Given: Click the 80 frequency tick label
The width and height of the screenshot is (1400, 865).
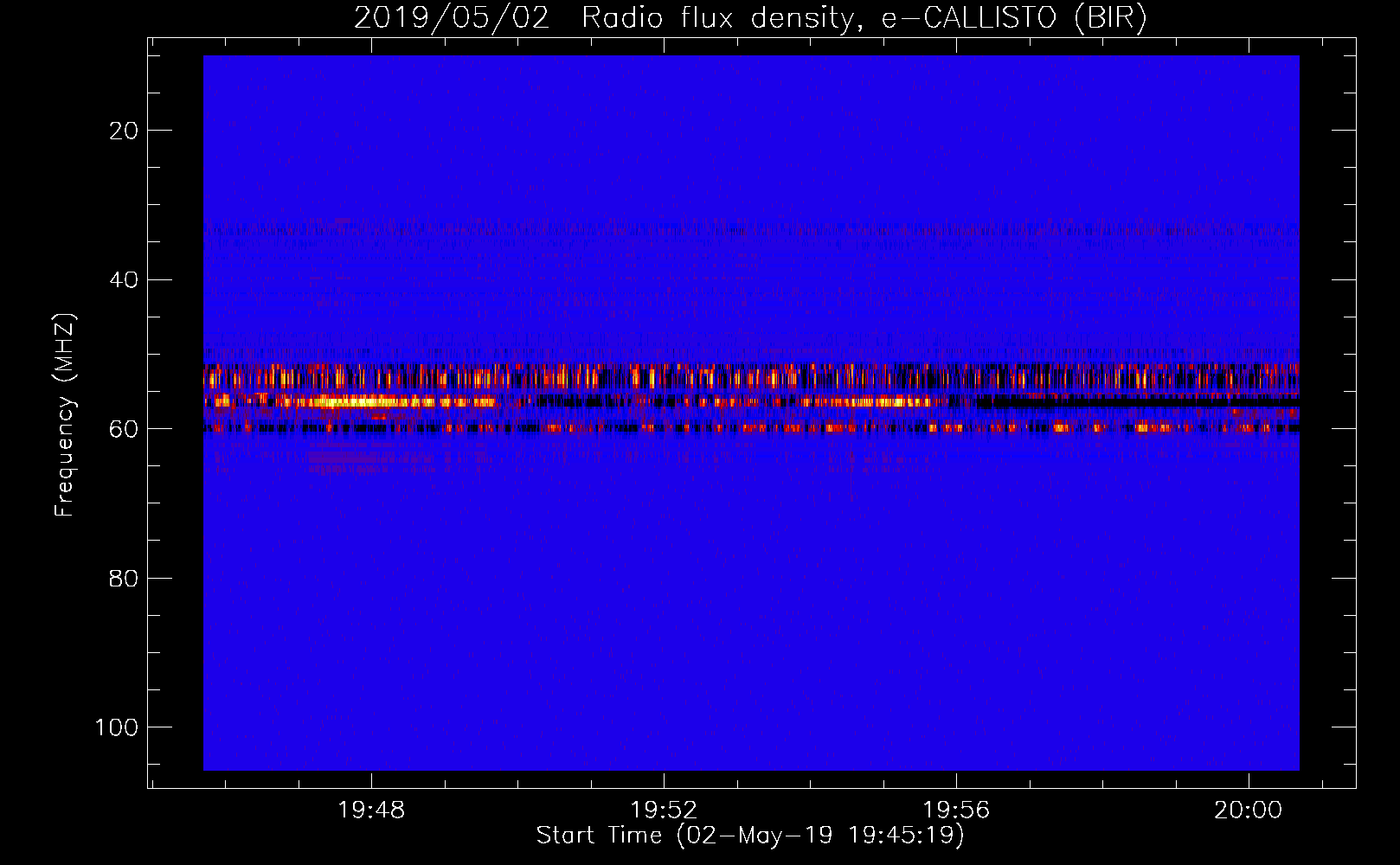Looking at the screenshot, I should click(124, 579).
